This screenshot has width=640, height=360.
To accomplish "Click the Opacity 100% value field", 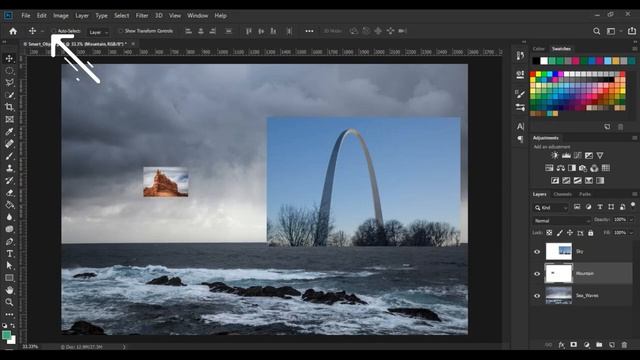I will click(x=620, y=220).
